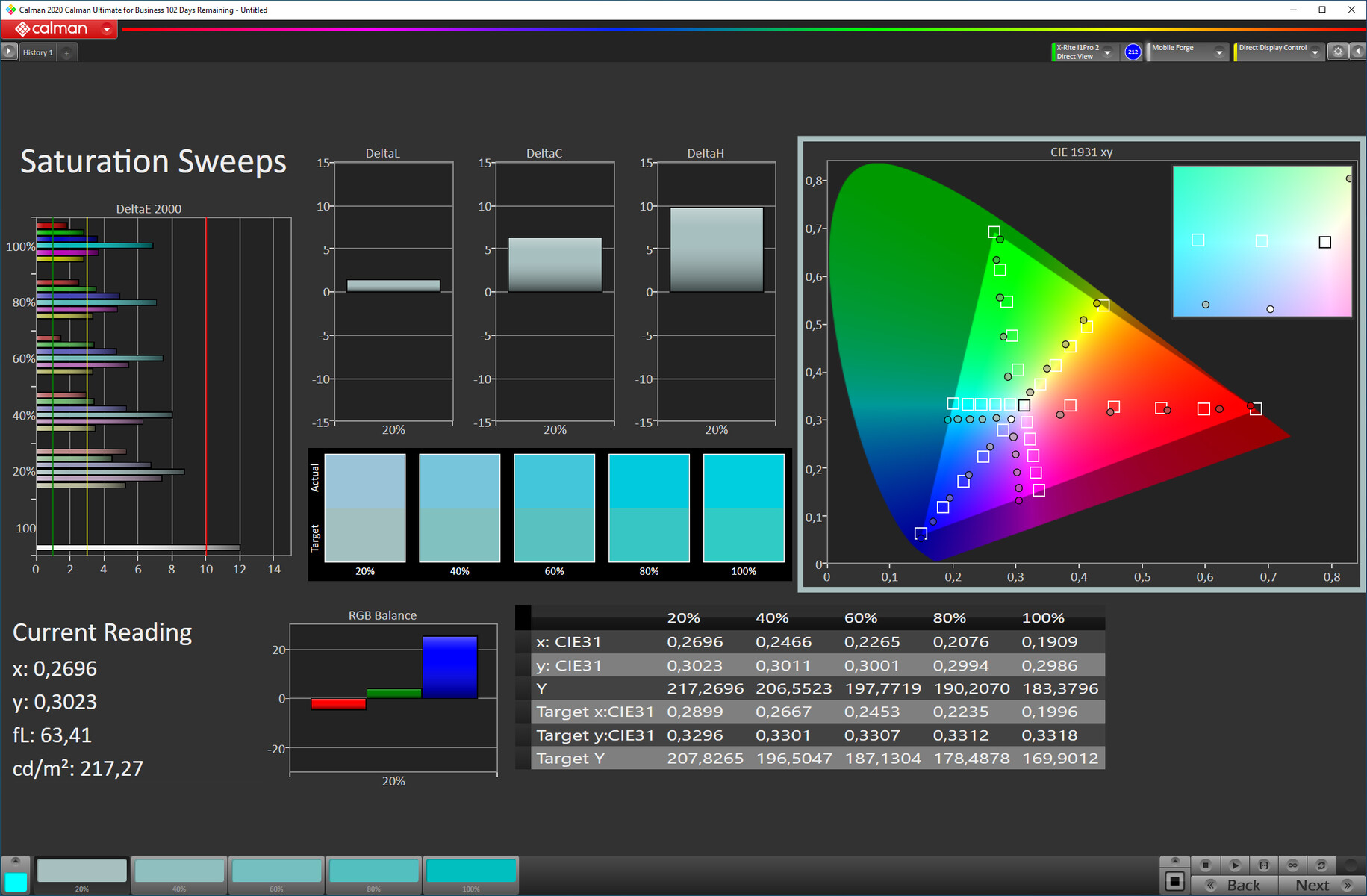This screenshot has width=1367, height=896.
Task: Click the fL: 63,41 reading
Action: click(x=52, y=735)
